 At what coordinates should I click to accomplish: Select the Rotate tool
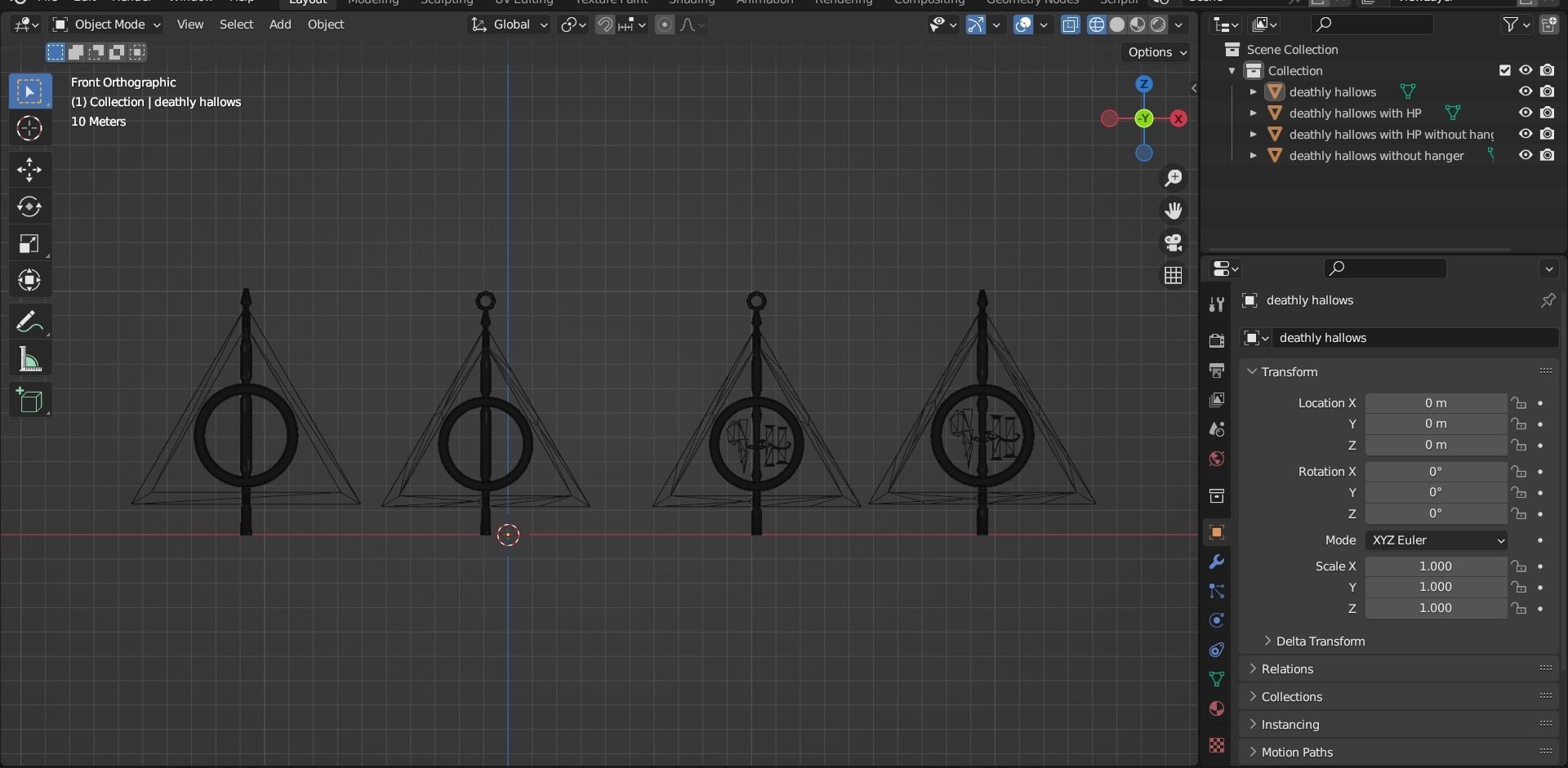coord(29,206)
